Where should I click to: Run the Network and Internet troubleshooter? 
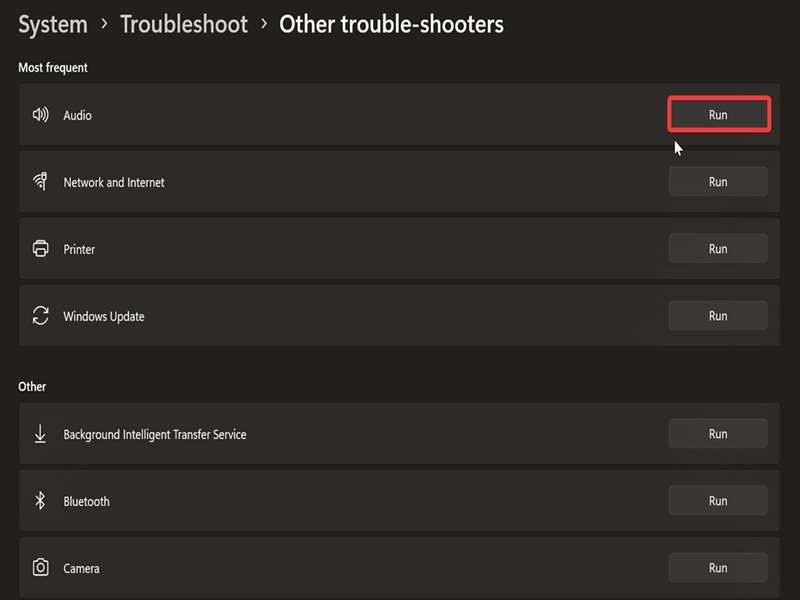(718, 182)
